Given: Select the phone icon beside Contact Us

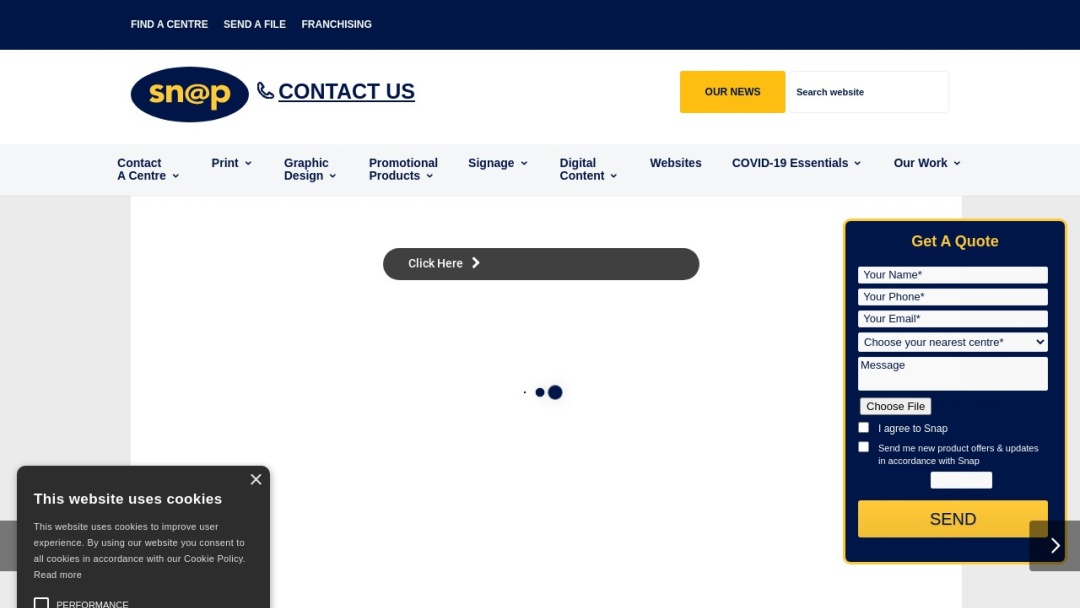Looking at the screenshot, I should pos(264,90).
